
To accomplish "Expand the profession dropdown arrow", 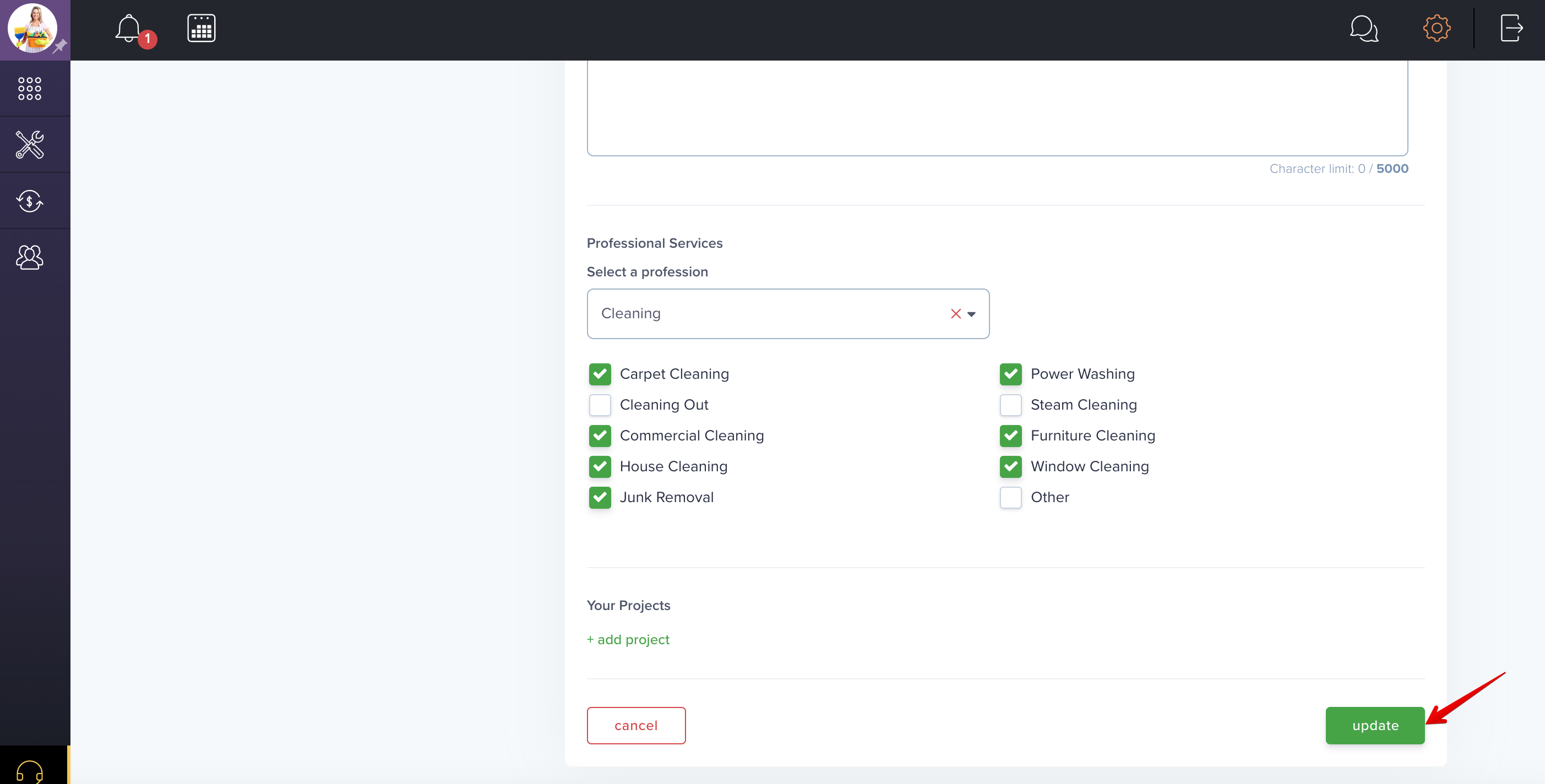I will 972,314.
